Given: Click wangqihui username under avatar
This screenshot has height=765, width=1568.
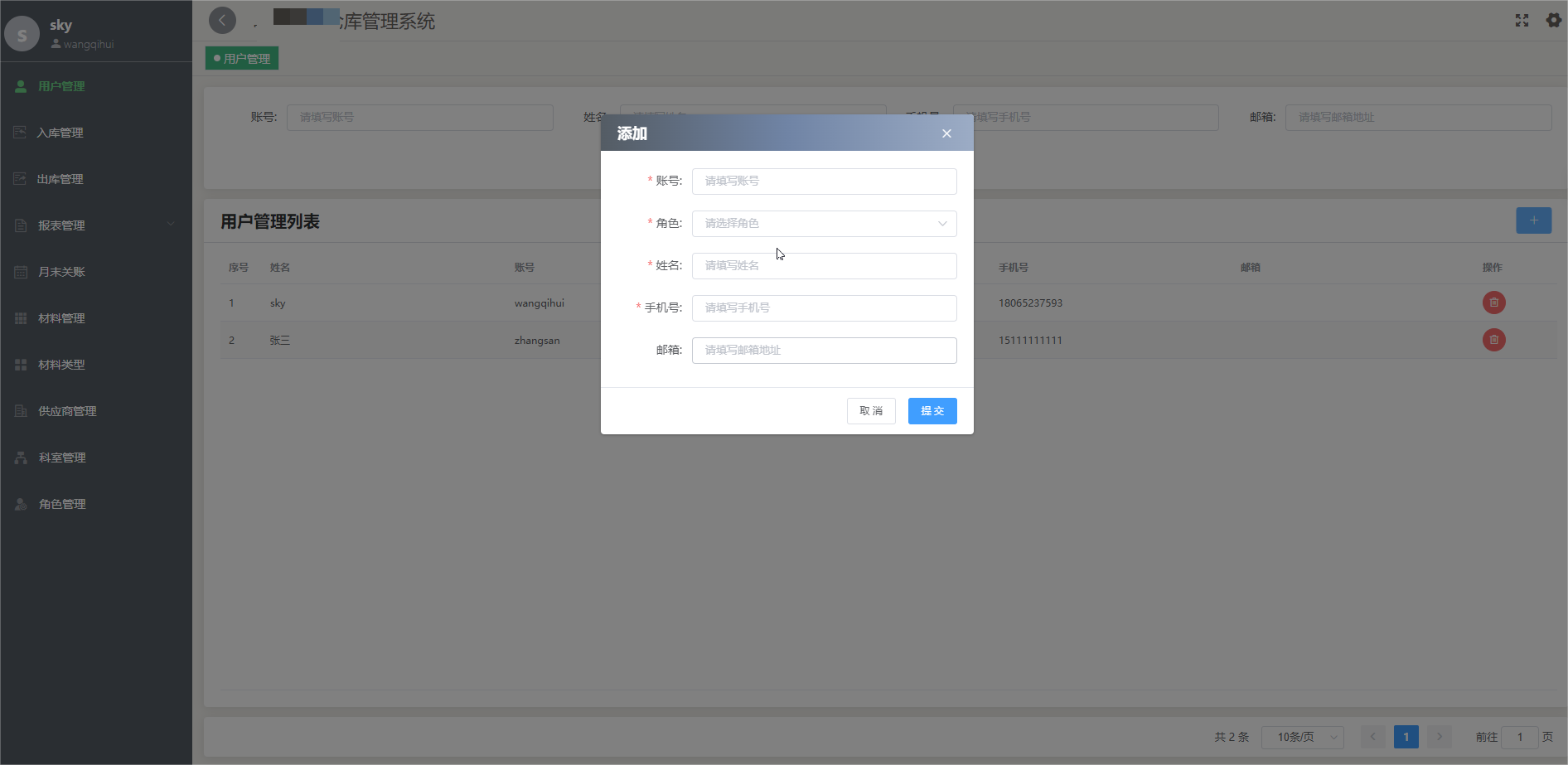Looking at the screenshot, I should click(x=89, y=45).
